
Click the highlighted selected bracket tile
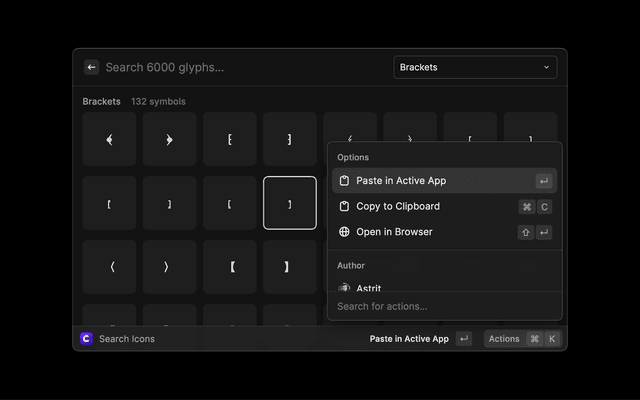289,203
